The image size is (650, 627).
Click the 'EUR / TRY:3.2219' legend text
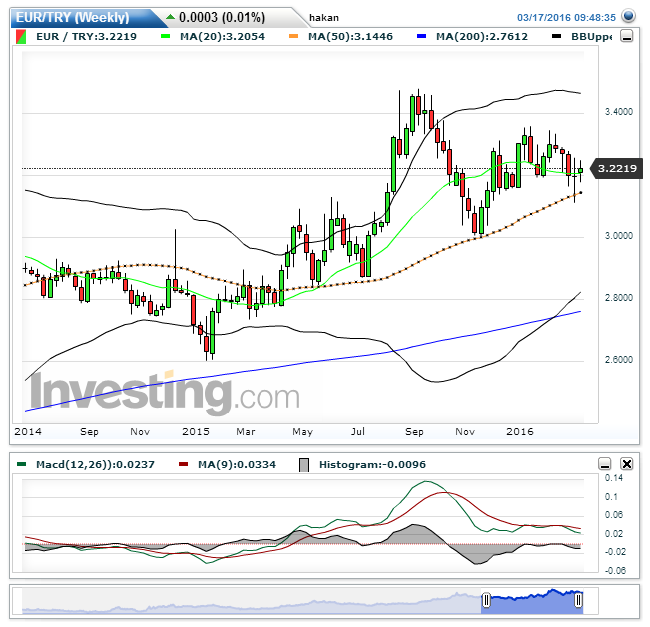86,36
